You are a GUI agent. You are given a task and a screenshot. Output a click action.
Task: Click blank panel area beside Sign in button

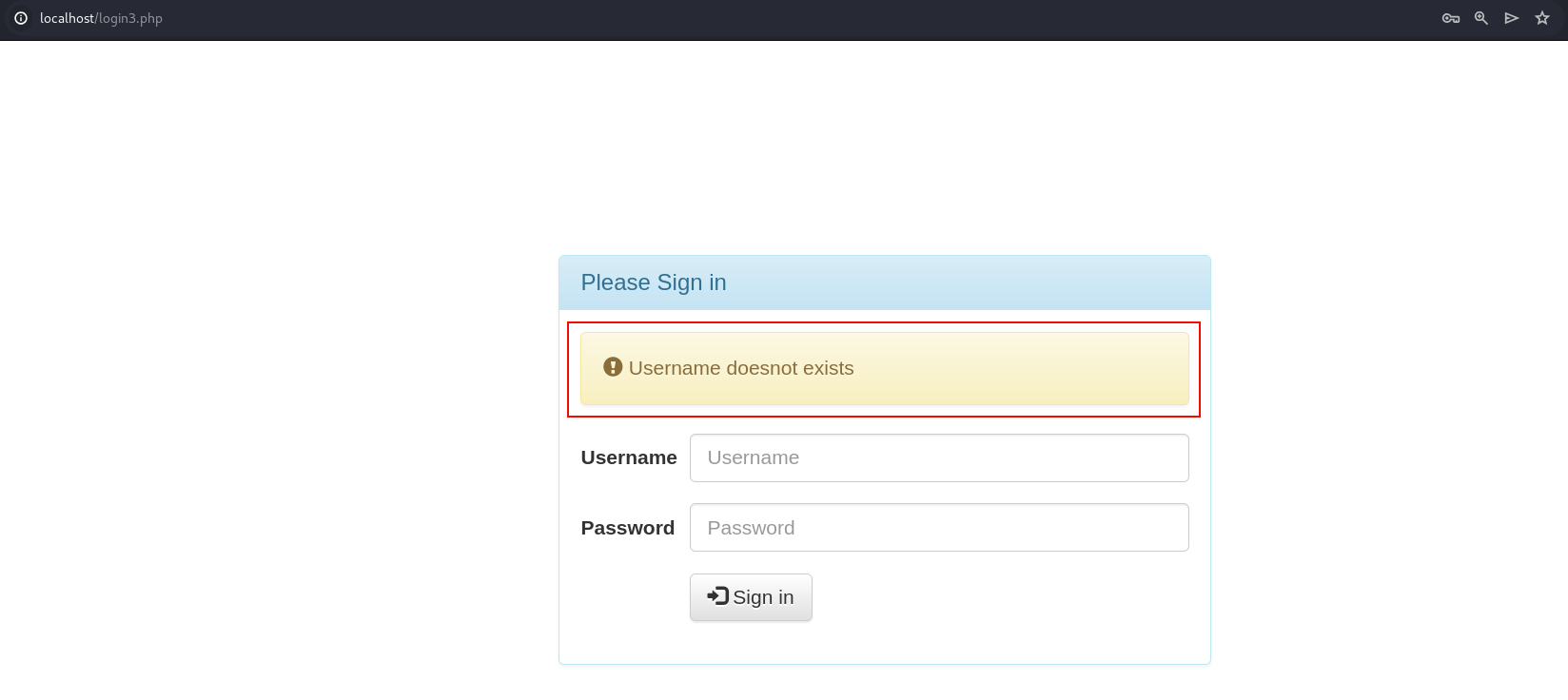[999, 597]
